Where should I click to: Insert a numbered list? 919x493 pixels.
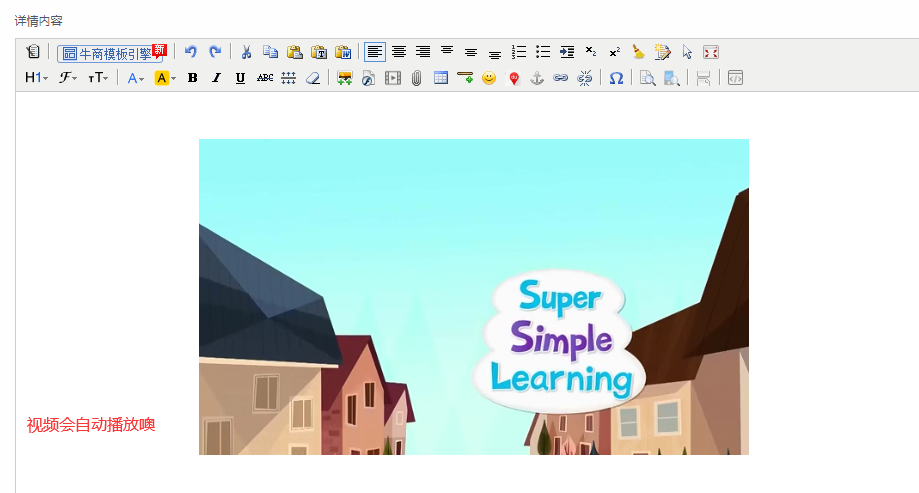pos(519,52)
